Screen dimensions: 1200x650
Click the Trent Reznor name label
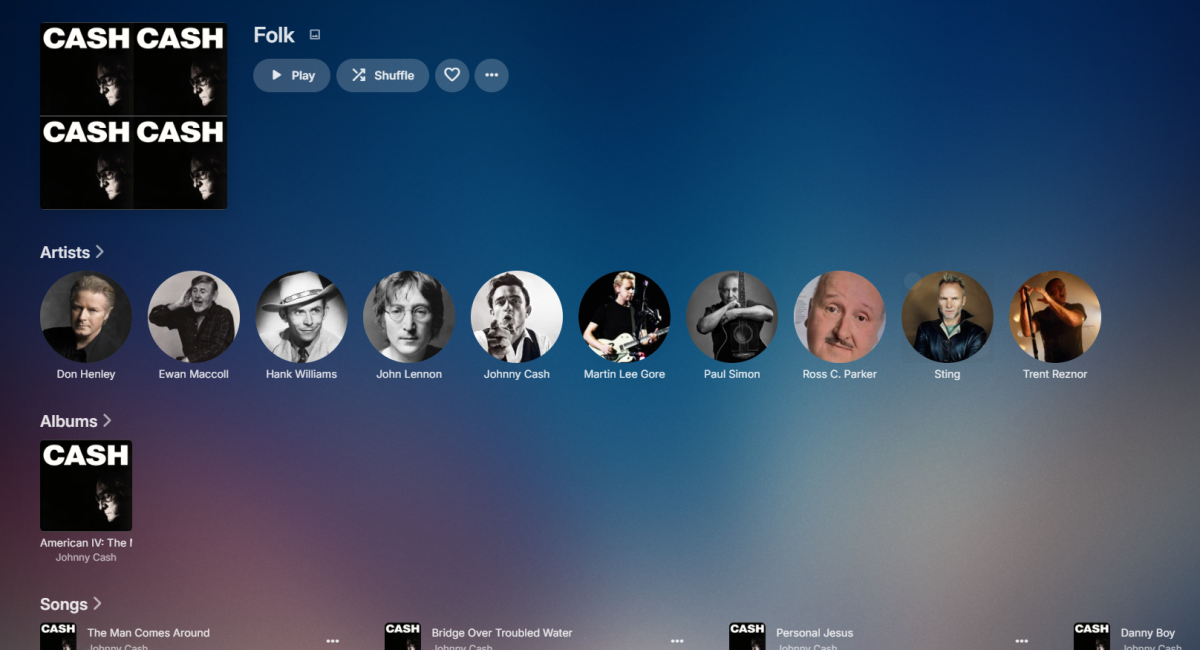(x=1055, y=374)
